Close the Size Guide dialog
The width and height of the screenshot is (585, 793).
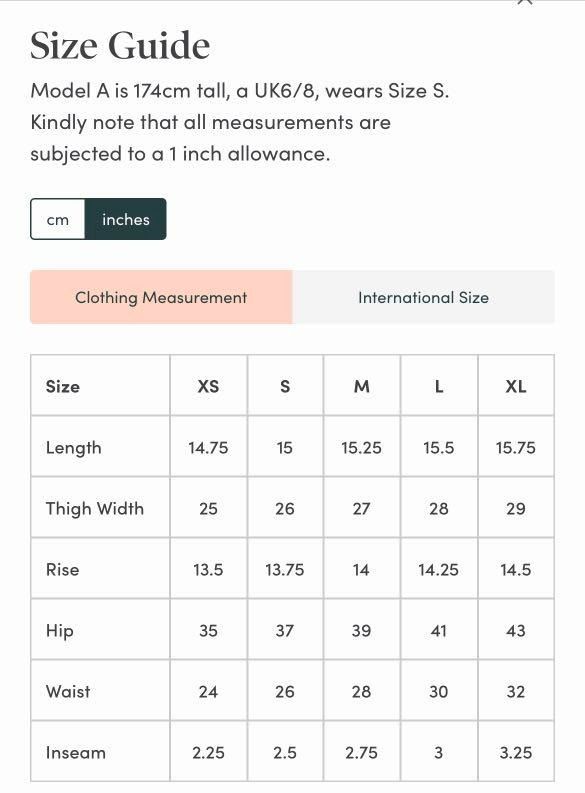(525, 2)
